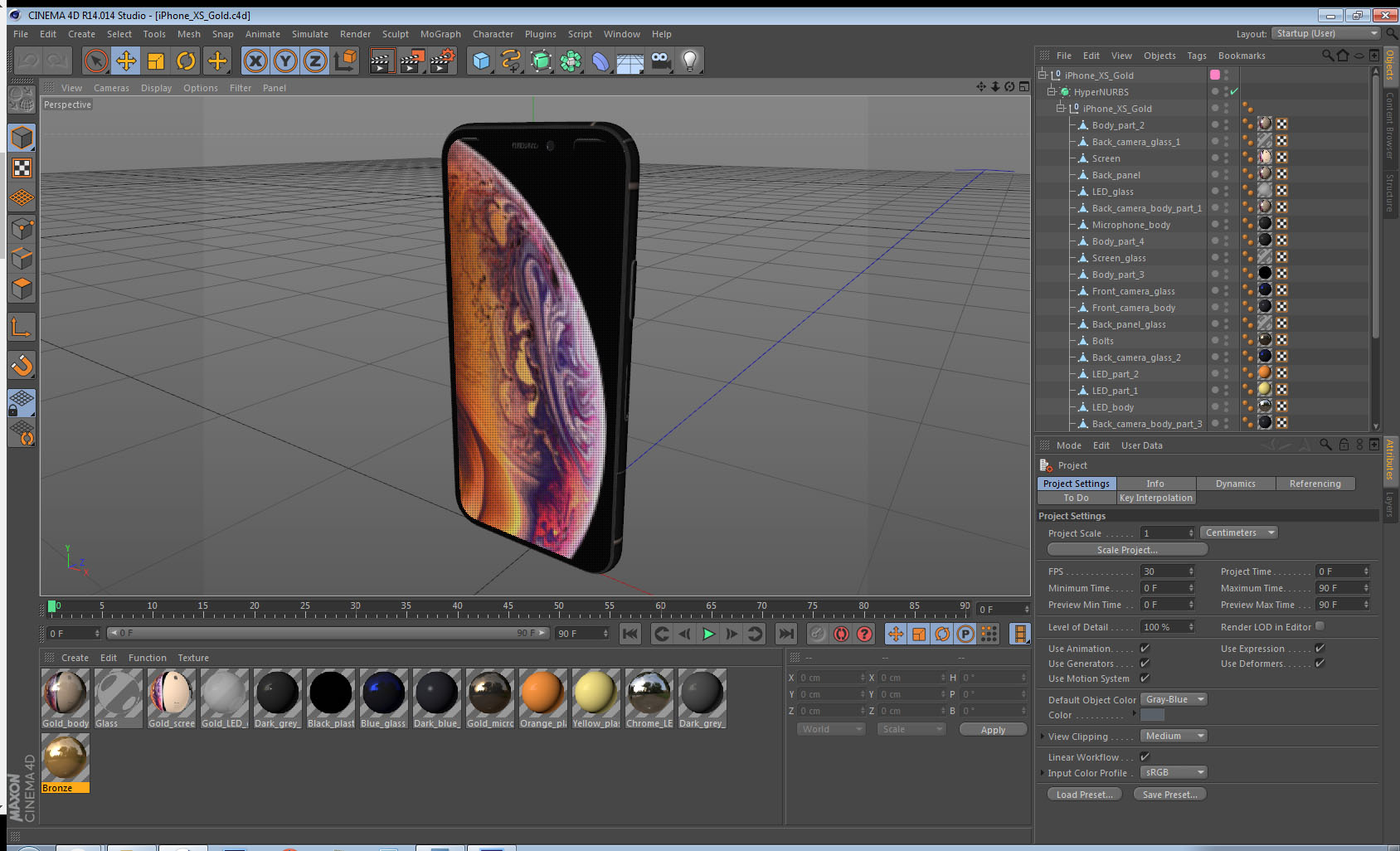Go to the end of animation
This screenshot has height=851, width=1400.
785,634
